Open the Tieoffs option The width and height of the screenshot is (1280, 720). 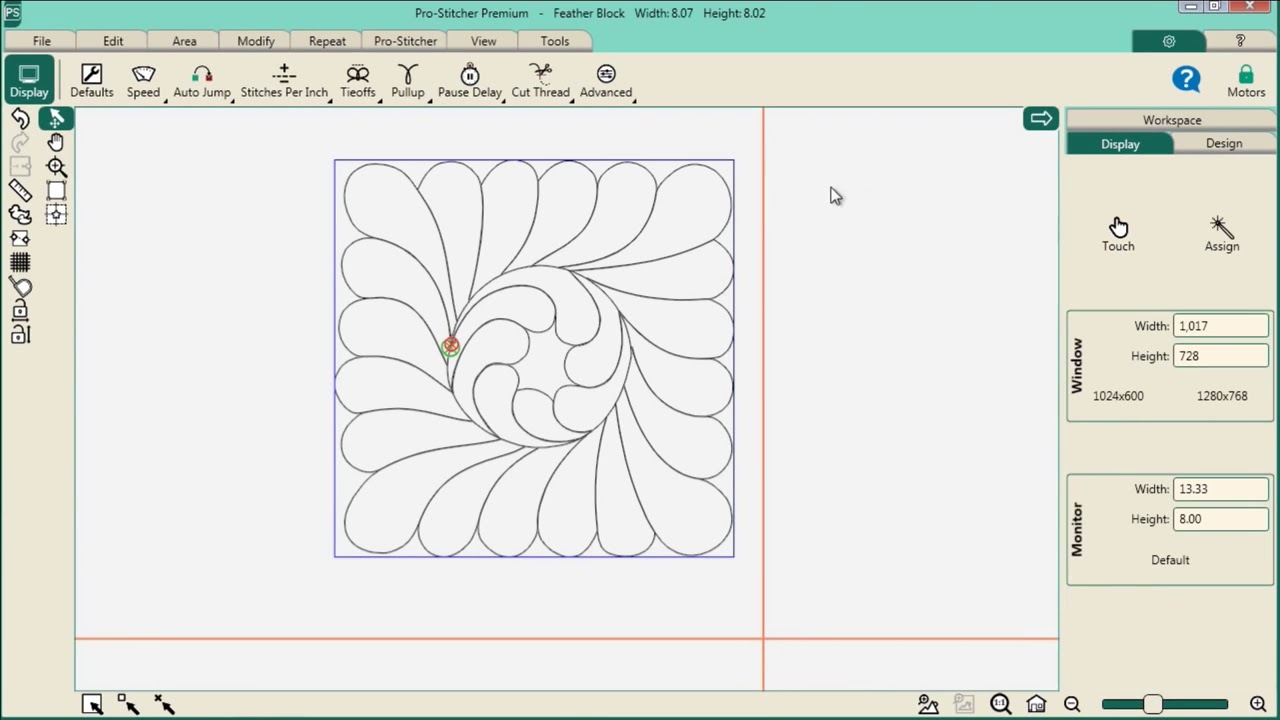click(x=357, y=81)
